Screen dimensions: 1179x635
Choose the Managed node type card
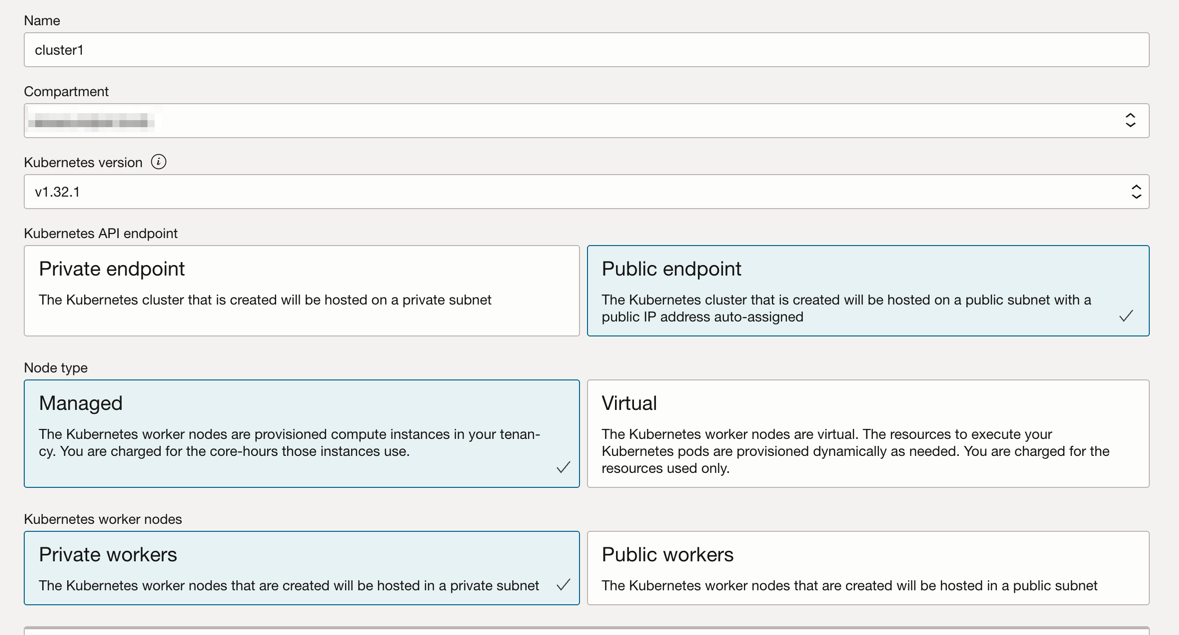click(x=302, y=434)
